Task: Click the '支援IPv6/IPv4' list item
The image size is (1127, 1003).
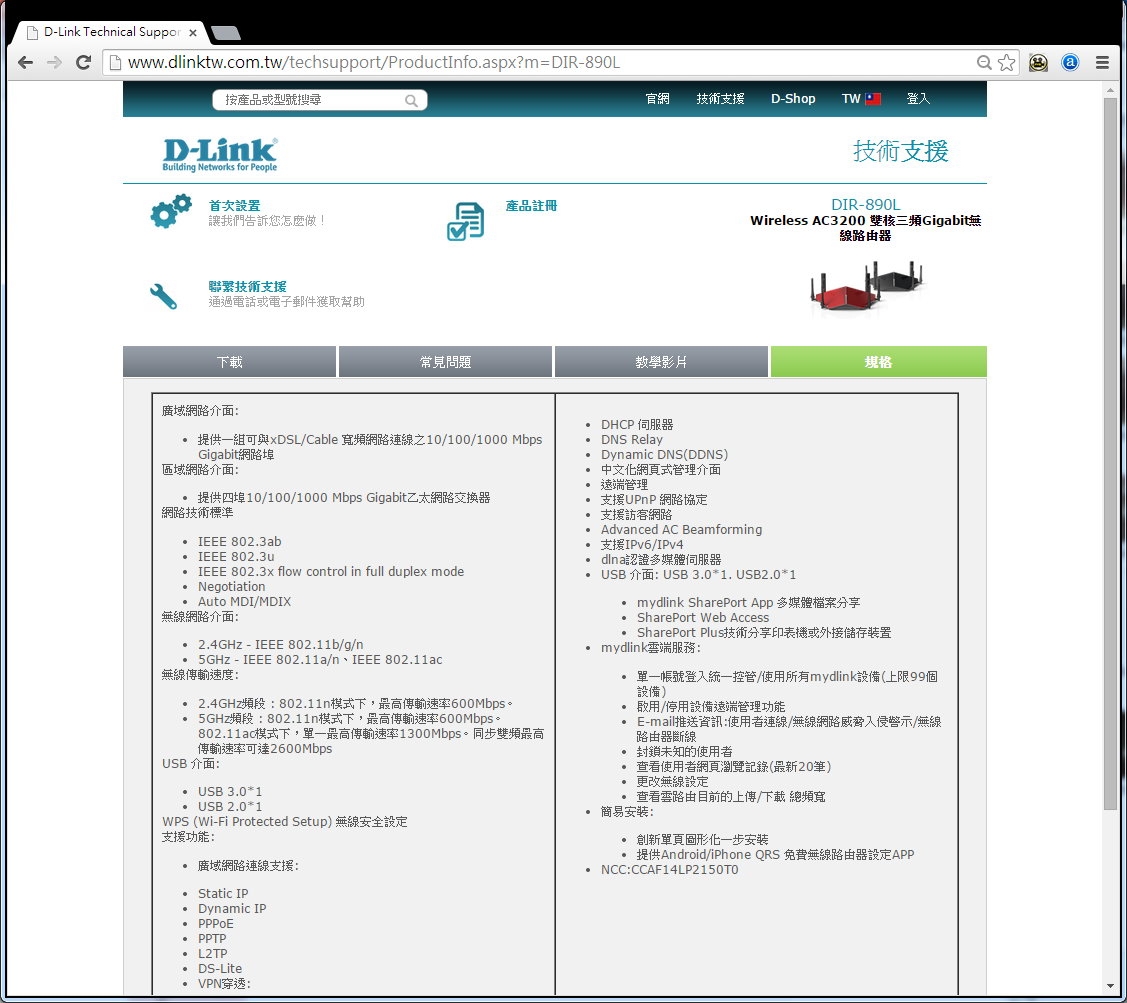Action: click(x=642, y=544)
